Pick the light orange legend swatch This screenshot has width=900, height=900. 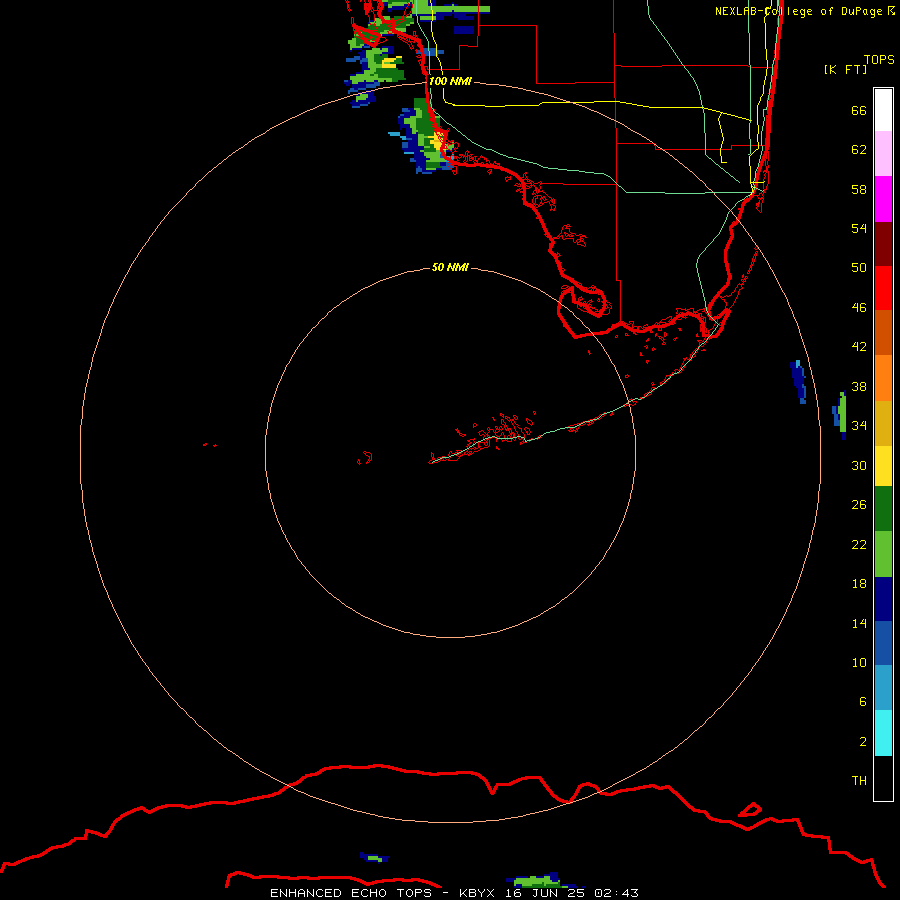click(883, 378)
